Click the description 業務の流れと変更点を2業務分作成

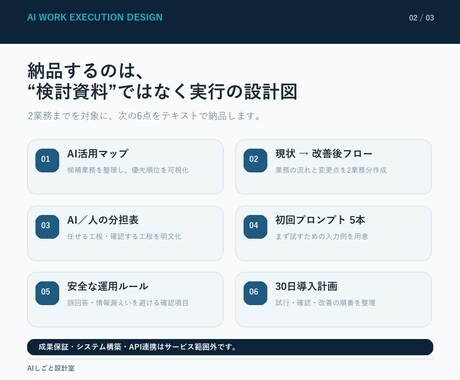[x=331, y=170]
